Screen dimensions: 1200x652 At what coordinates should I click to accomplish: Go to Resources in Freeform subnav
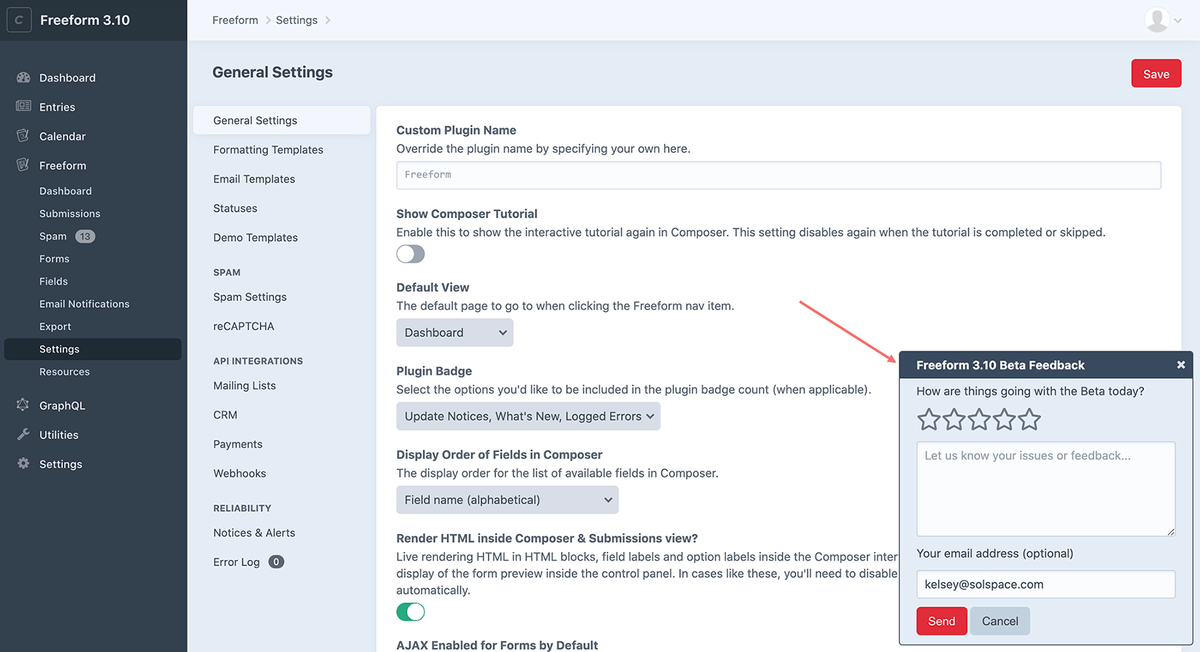pyautogui.click(x=64, y=372)
